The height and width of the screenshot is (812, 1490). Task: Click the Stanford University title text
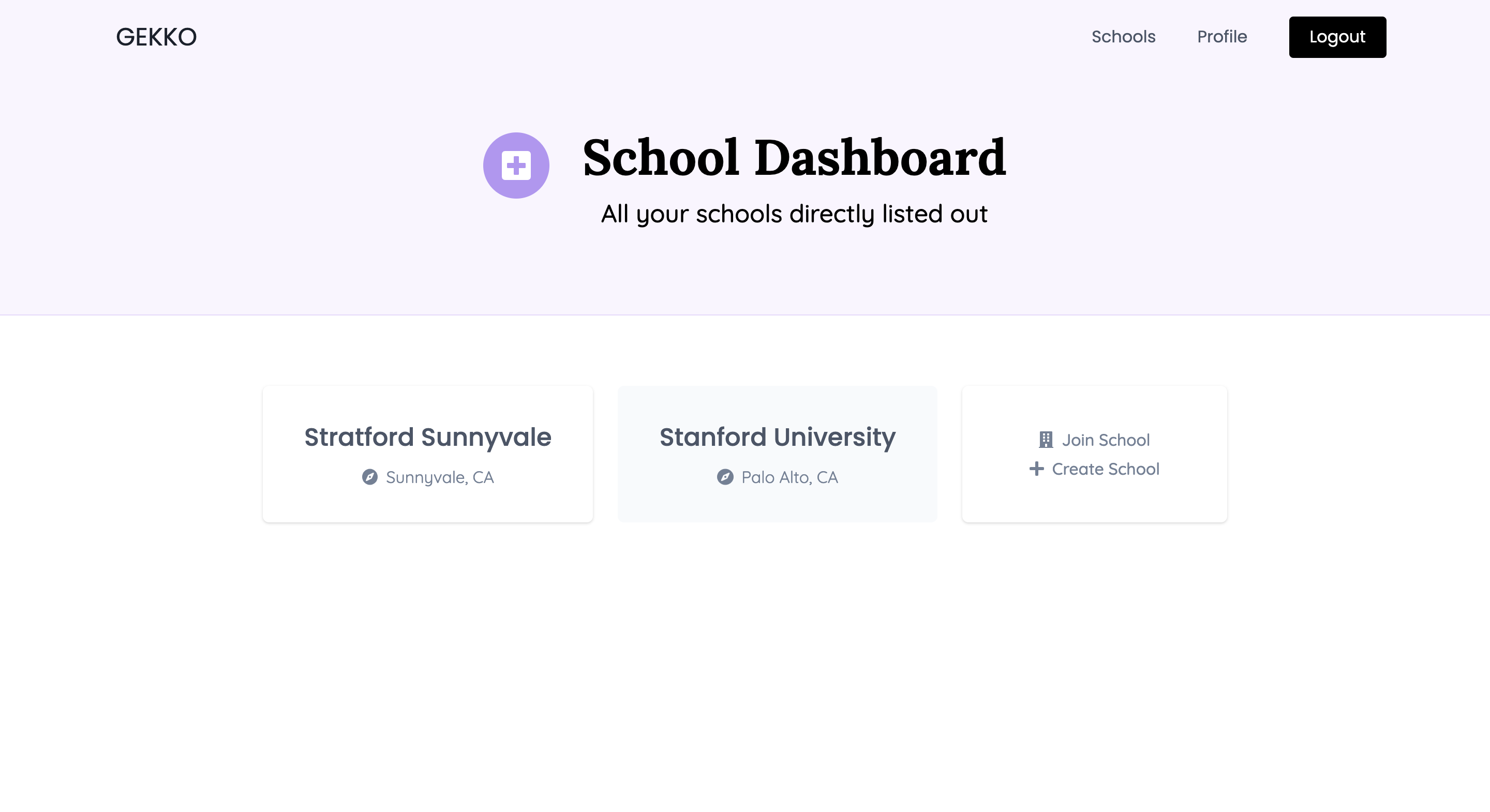point(777,437)
